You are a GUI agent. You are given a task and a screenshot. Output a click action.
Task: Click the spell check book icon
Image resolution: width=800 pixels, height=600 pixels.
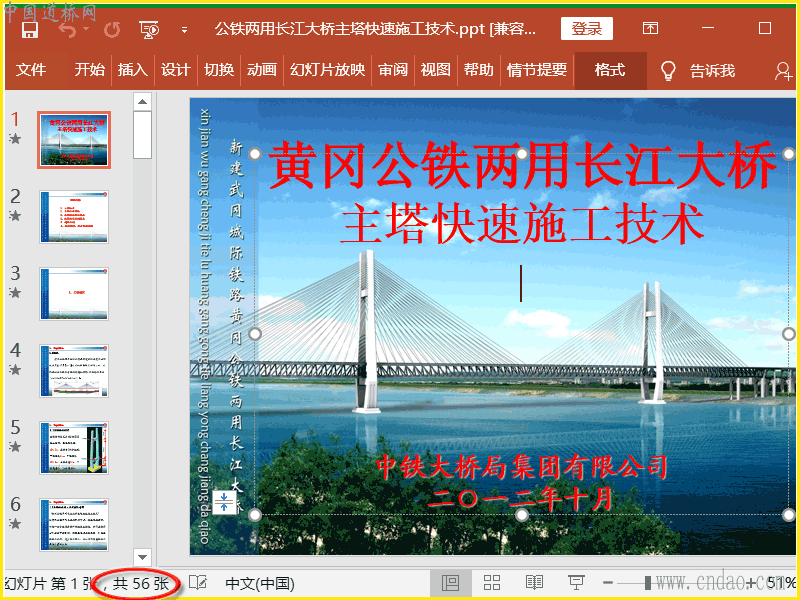(x=197, y=583)
